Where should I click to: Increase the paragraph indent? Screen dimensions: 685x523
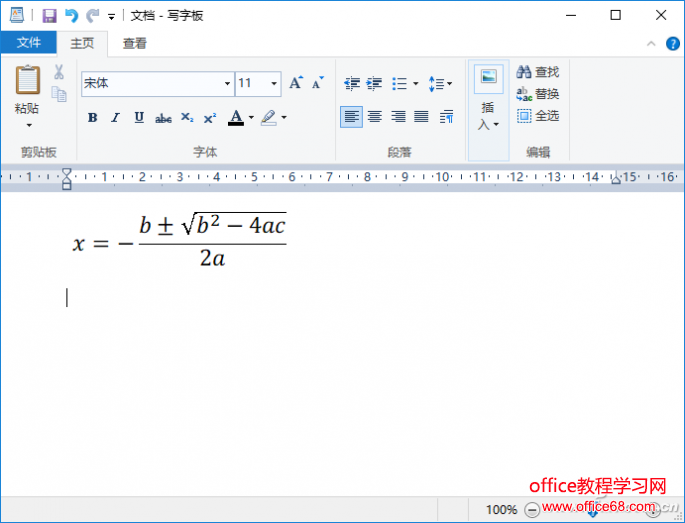click(374, 83)
